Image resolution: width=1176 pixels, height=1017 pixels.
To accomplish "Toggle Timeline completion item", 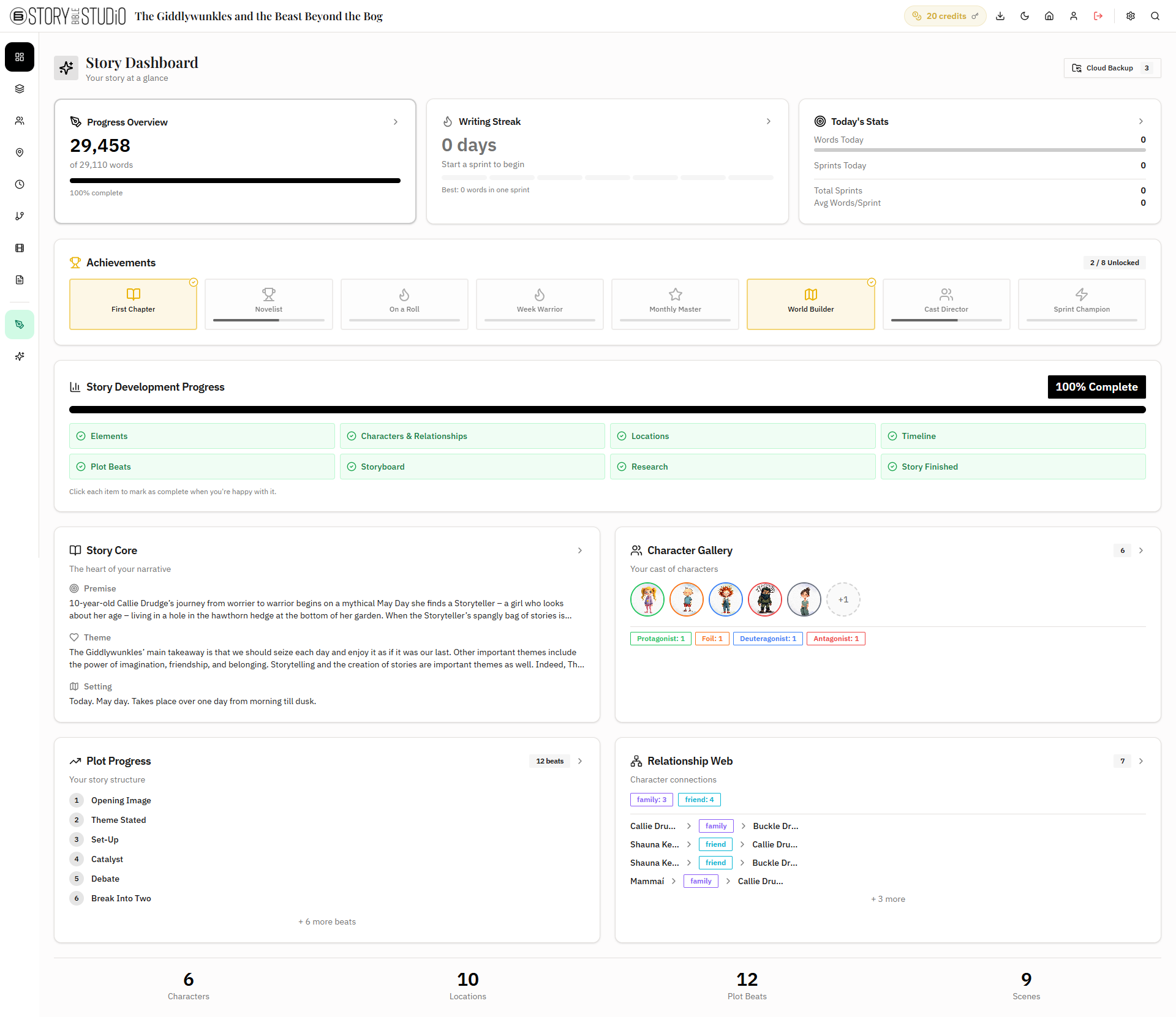I will (1013, 436).
